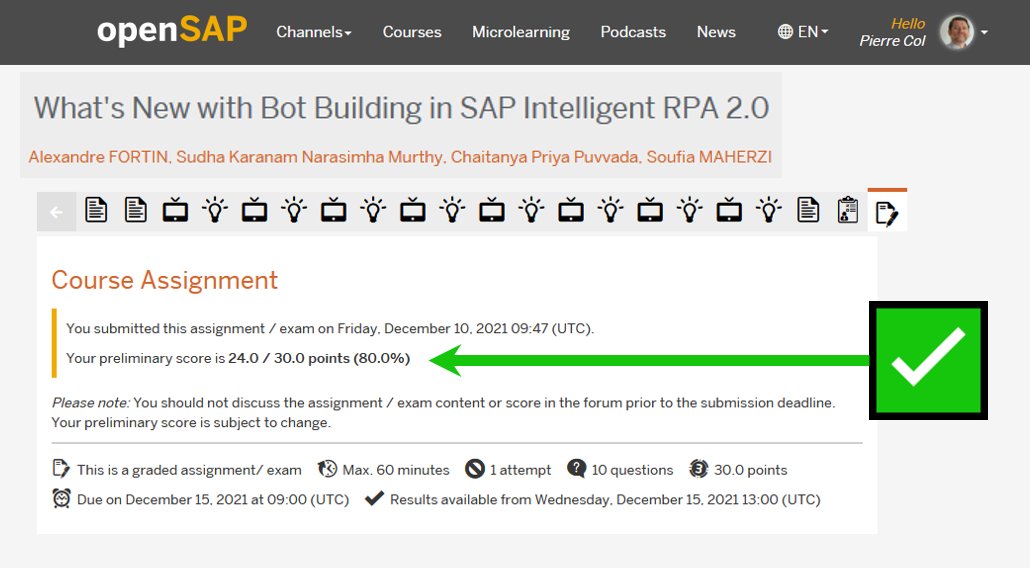The image size is (1030, 568).
Task: Open the seventh lightbulb self-test icon
Action: (690, 210)
